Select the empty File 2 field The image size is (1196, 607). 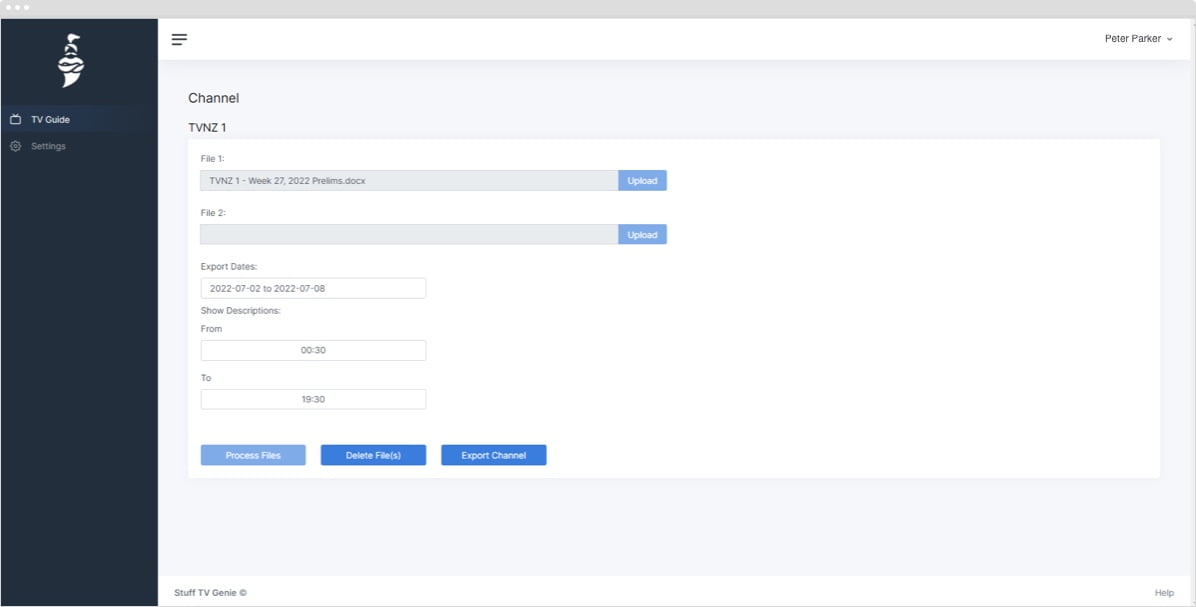(409, 235)
